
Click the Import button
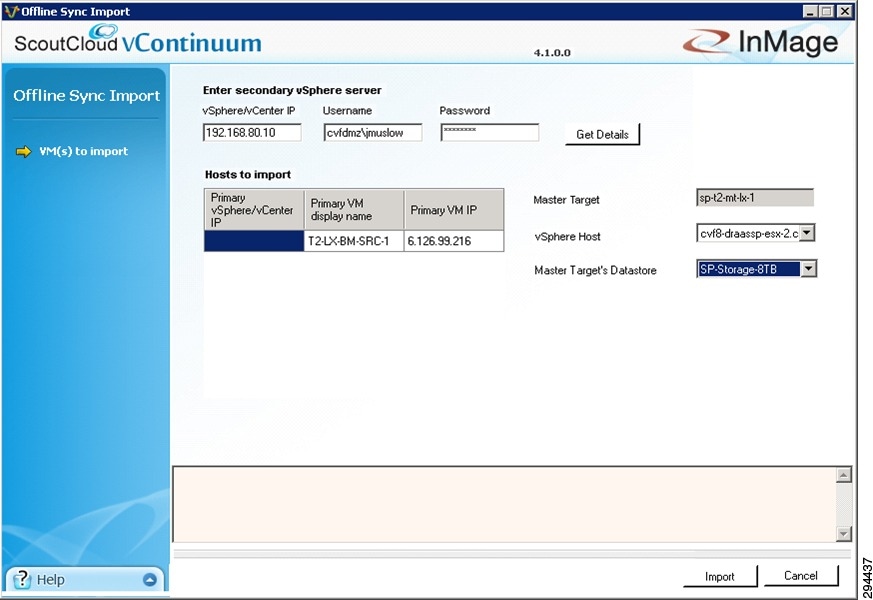(720, 576)
